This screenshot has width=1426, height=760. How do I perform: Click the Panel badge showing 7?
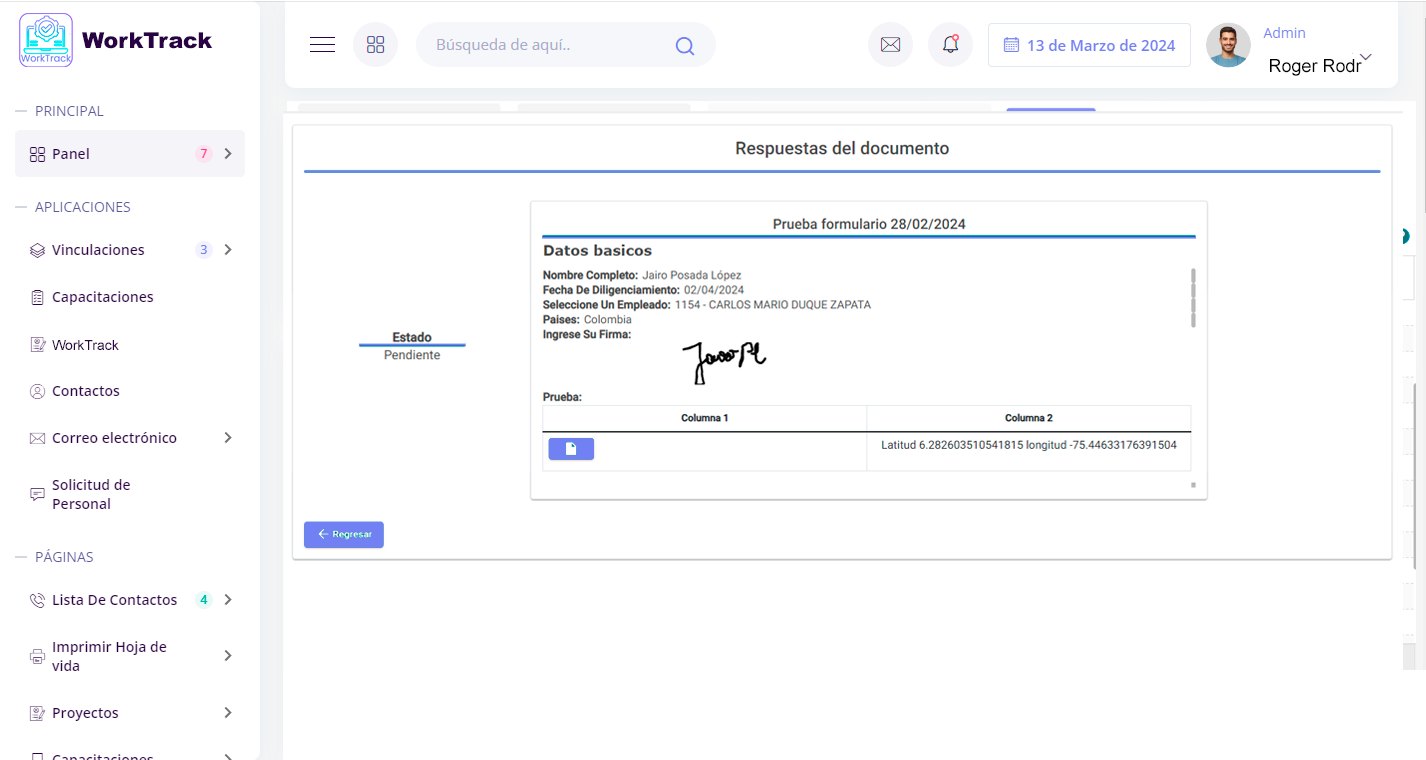(204, 154)
